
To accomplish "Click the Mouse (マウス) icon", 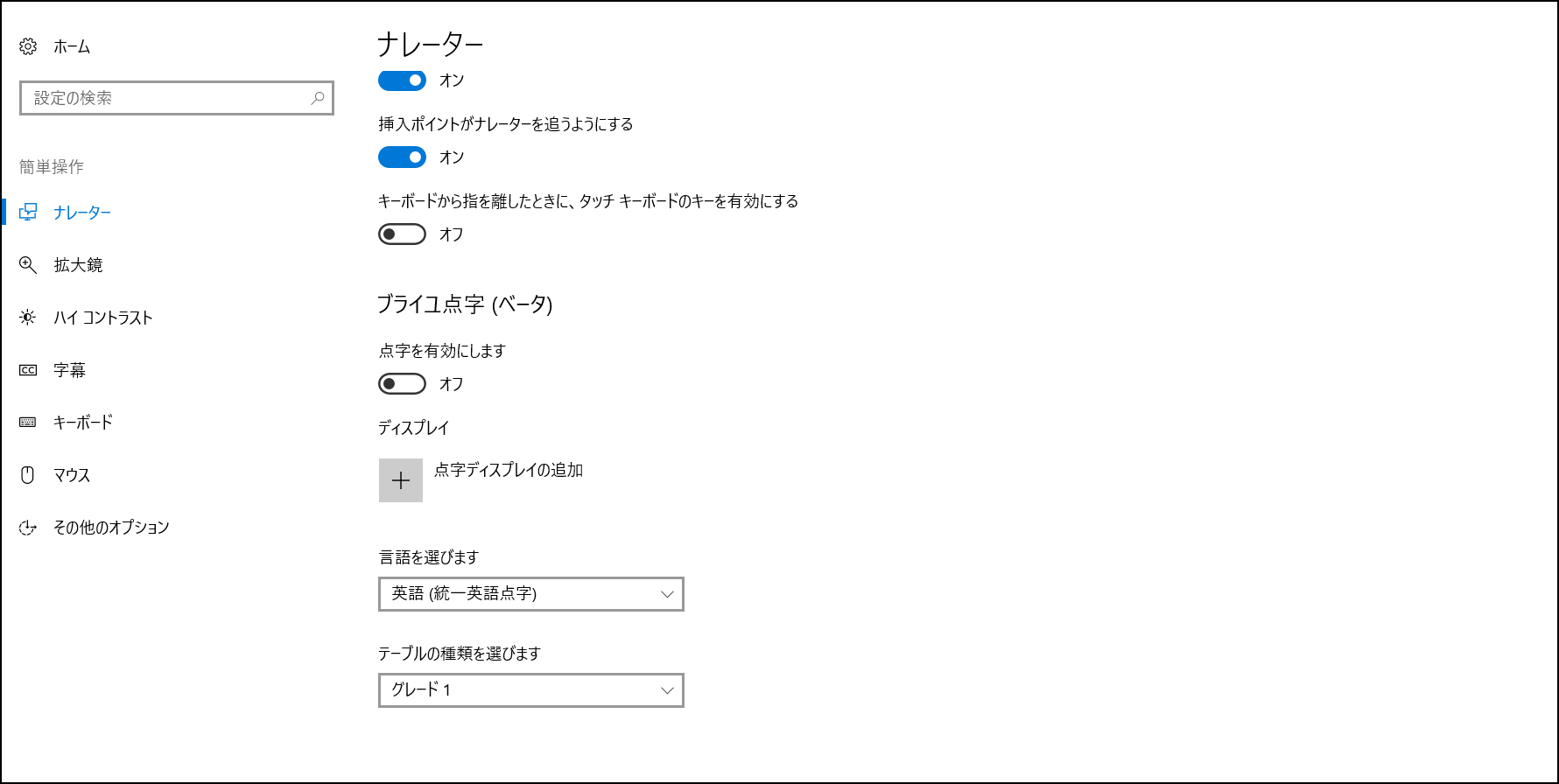I will [28, 475].
